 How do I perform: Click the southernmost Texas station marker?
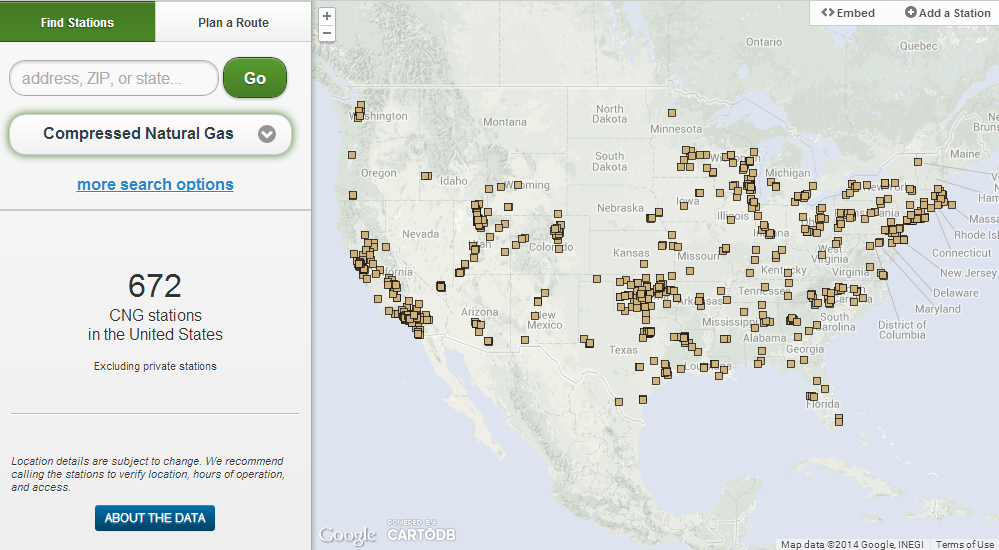pos(619,401)
